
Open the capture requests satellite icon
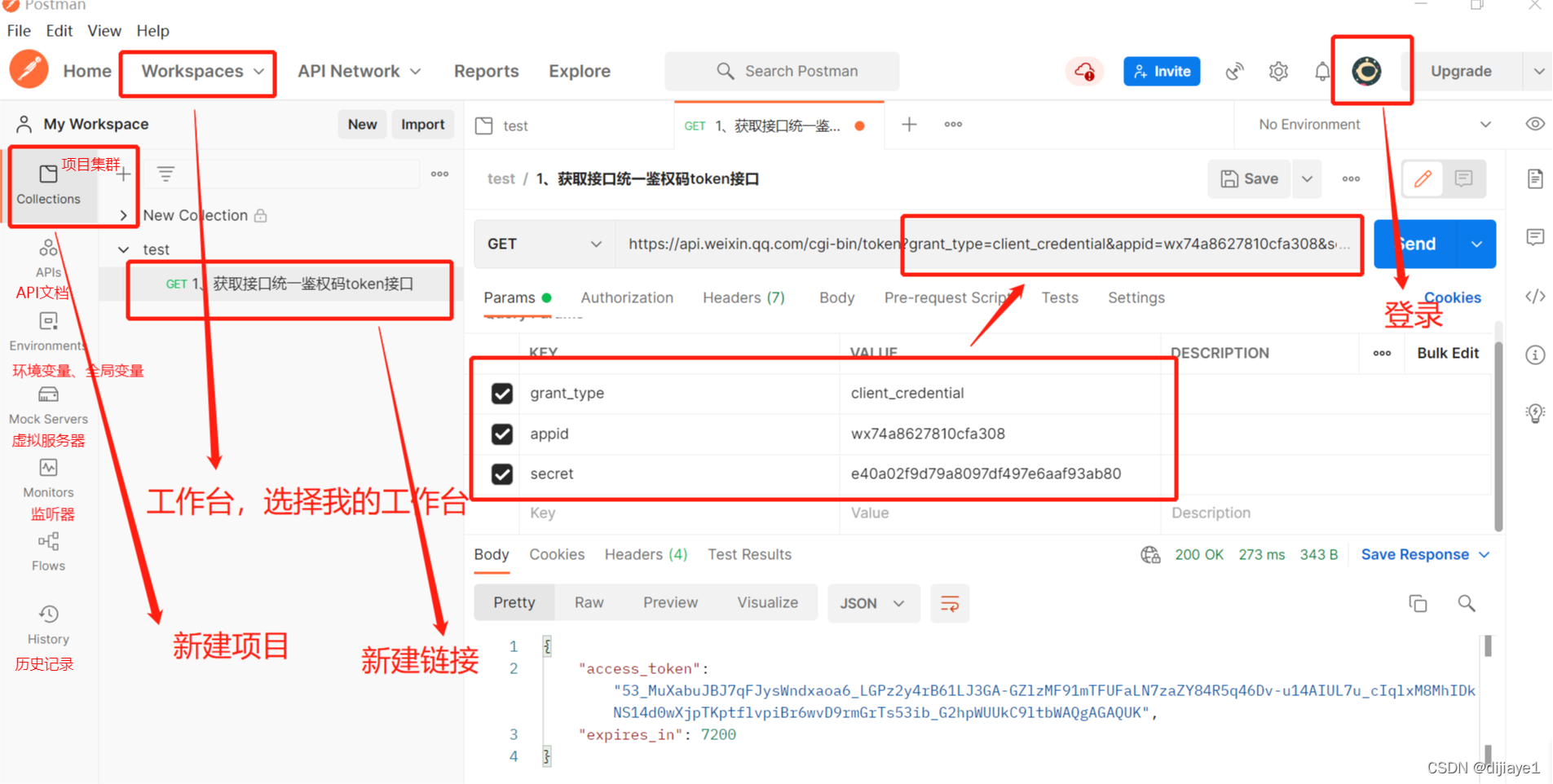tap(1234, 72)
